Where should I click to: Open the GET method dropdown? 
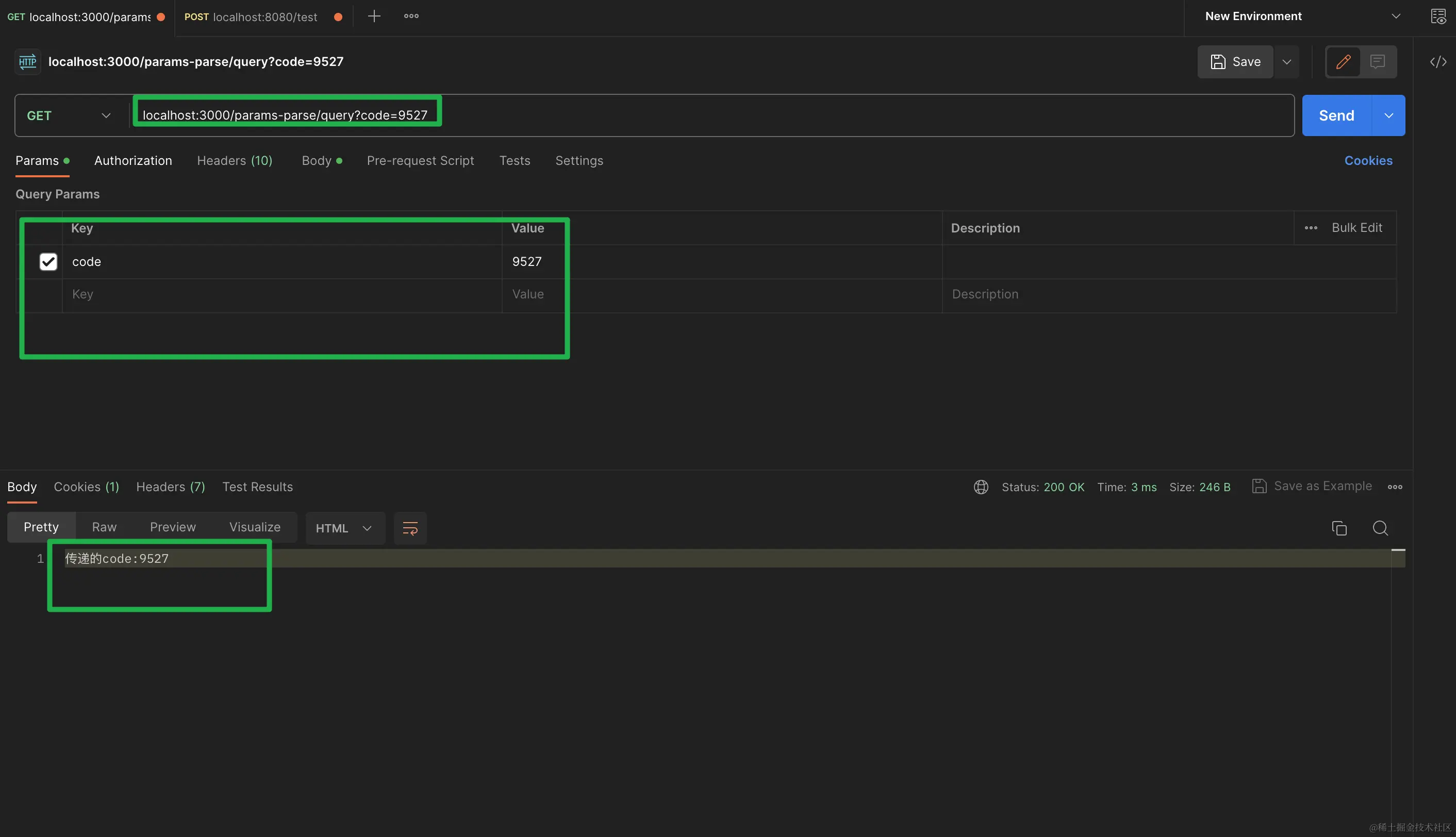pyautogui.click(x=69, y=115)
